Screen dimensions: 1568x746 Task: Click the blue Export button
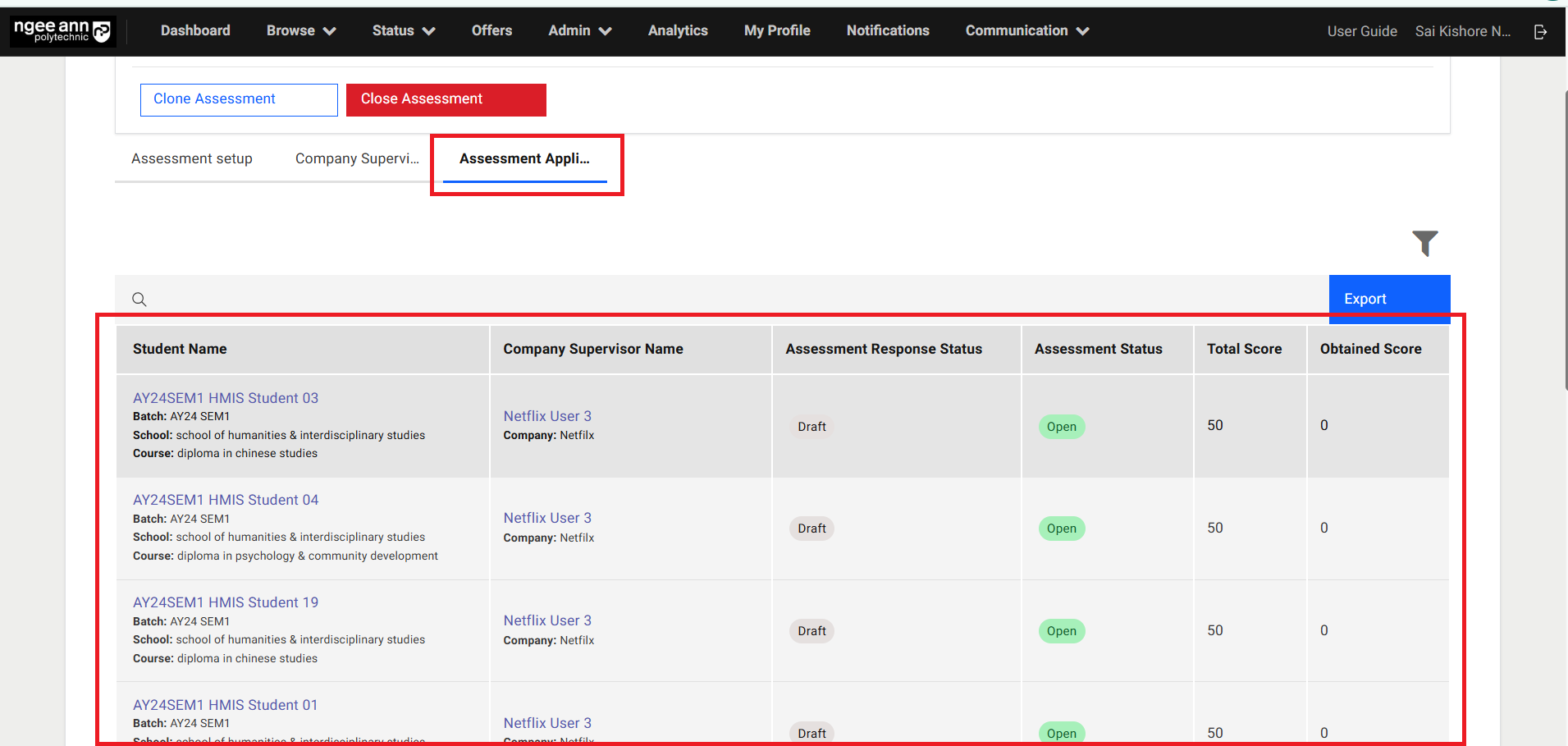[x=1388, y=299]
